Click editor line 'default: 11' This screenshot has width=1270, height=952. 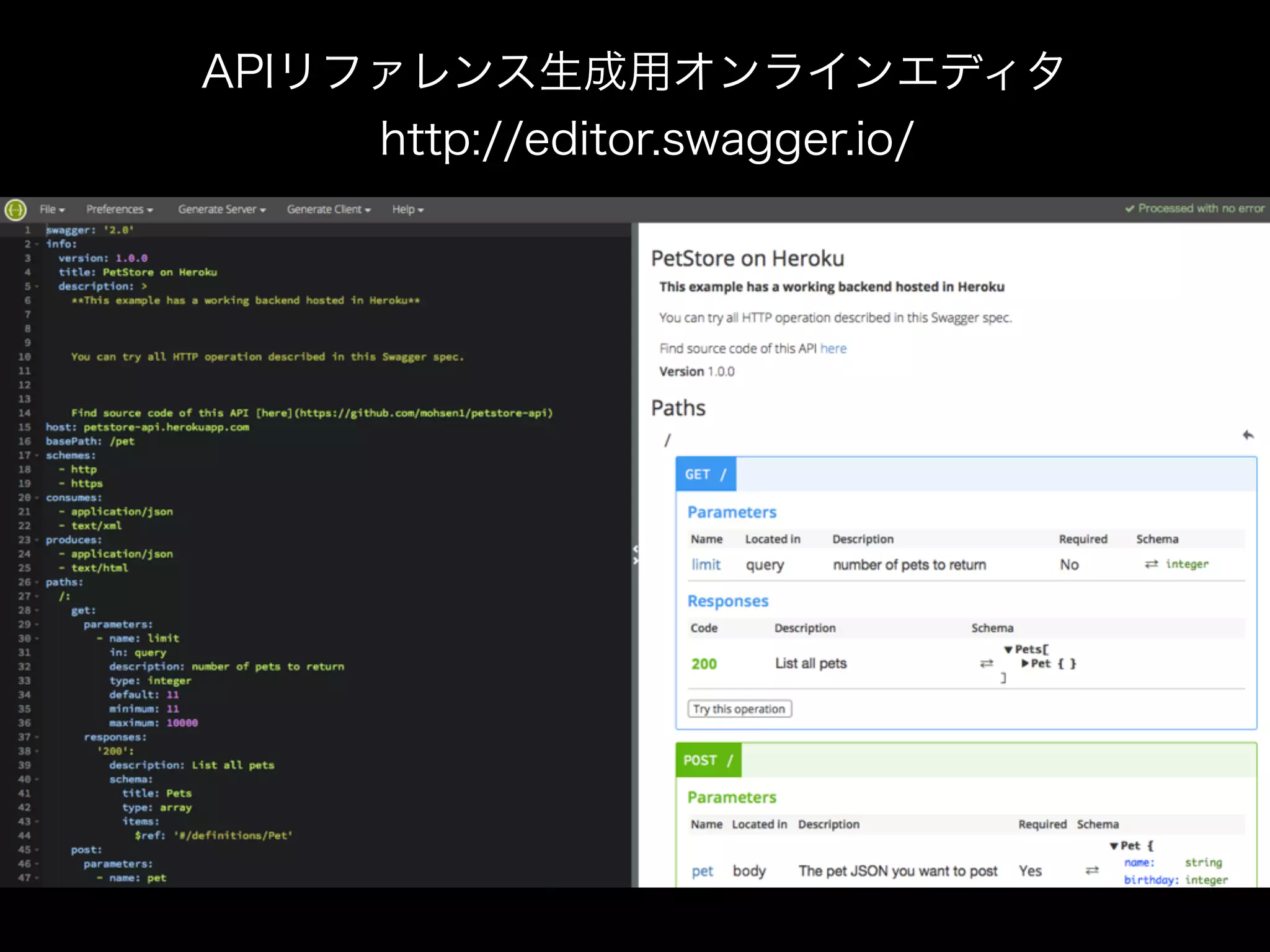144,695
